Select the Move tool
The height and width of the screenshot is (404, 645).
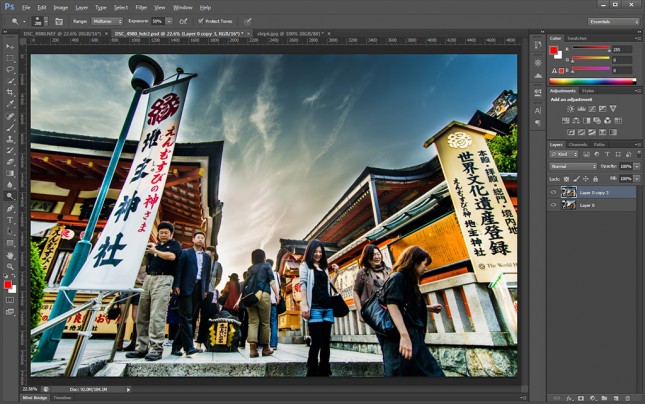click(x=10, y=46)
